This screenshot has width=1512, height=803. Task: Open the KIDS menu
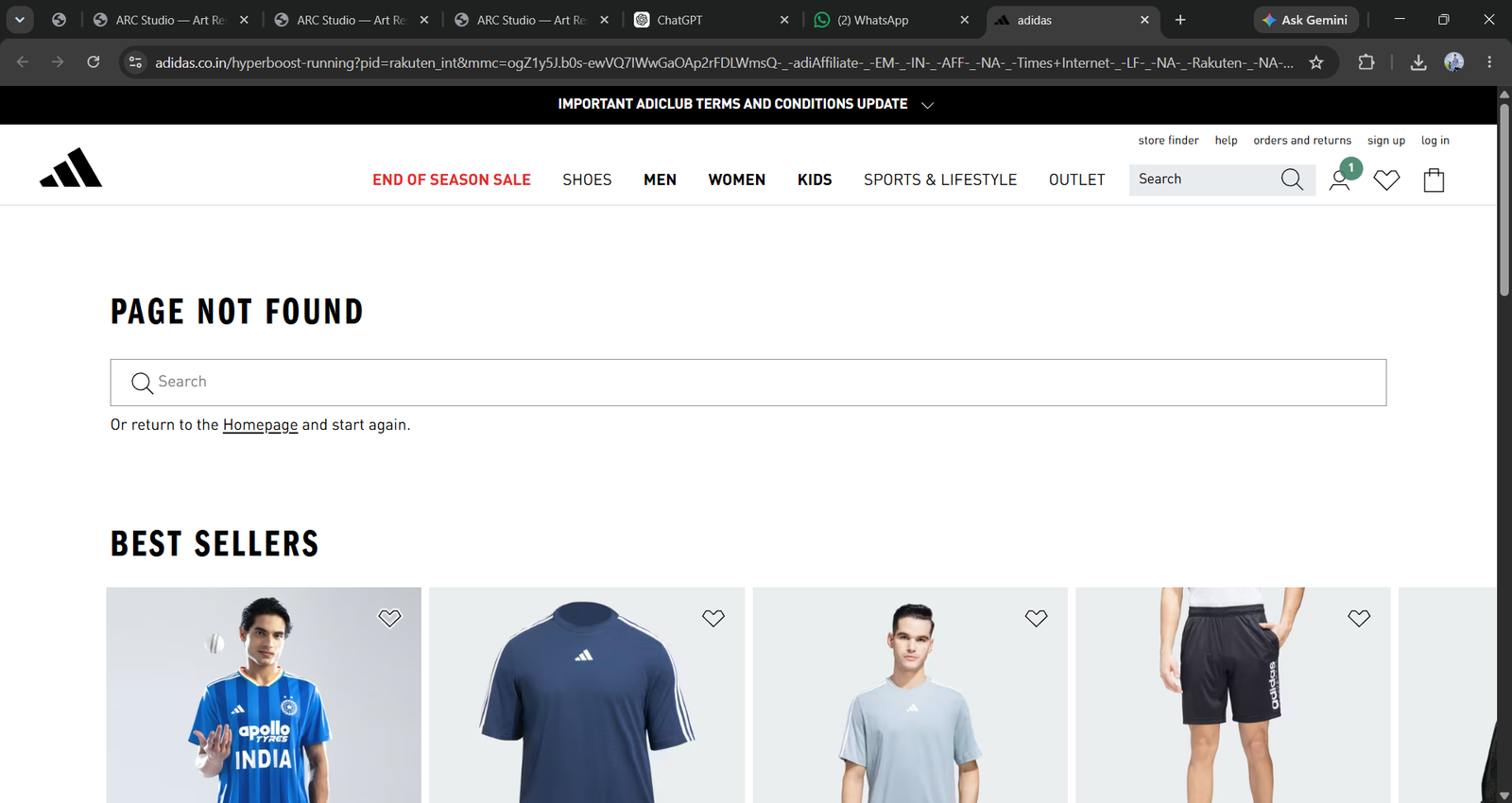coord(815,179)
